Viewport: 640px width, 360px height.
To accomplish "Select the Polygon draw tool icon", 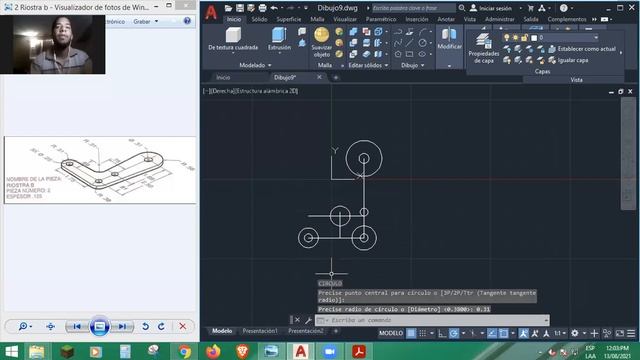I will tap(398, 54).
